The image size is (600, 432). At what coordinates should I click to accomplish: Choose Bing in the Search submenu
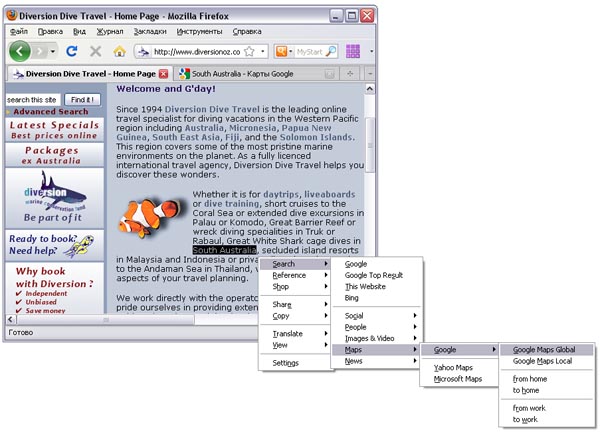coord(377,298)
